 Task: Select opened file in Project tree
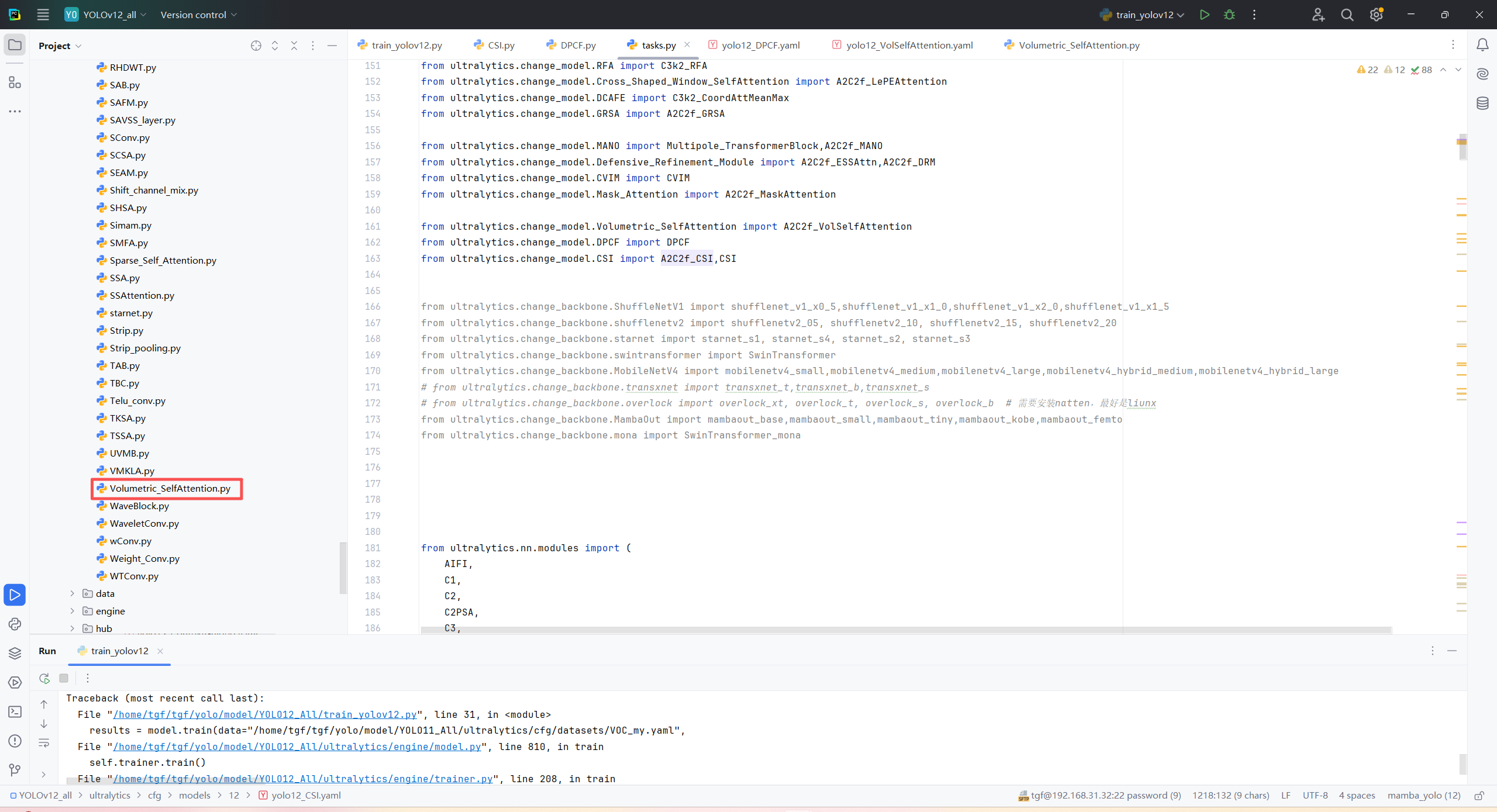coord(256,46)
